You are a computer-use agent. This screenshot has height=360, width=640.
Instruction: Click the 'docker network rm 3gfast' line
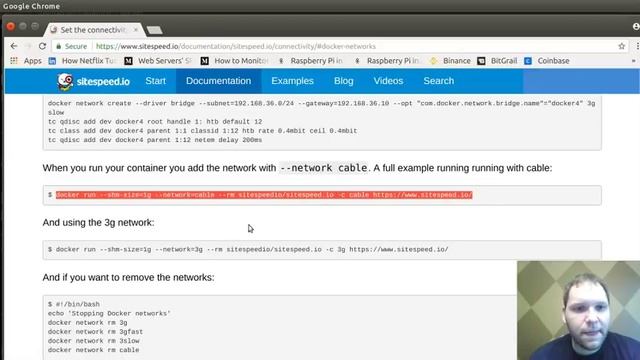point(95,332)
